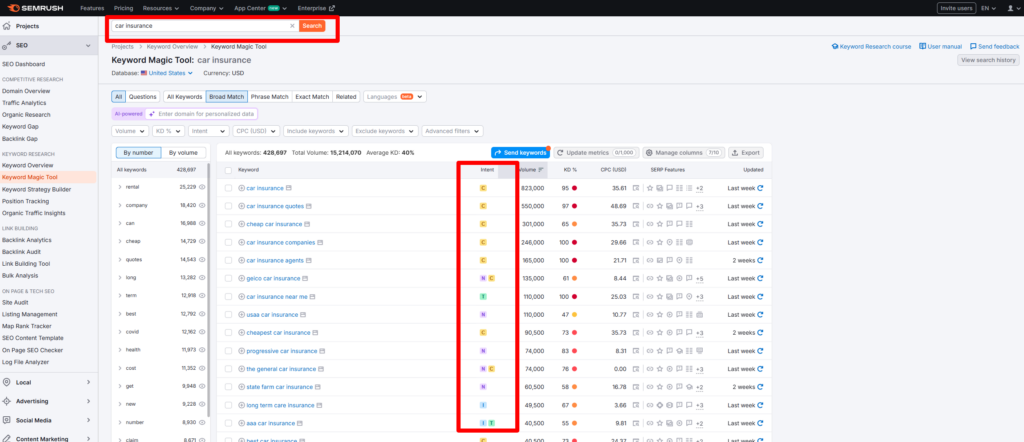Check the car insurance row checkbox

tap(228, 188)
